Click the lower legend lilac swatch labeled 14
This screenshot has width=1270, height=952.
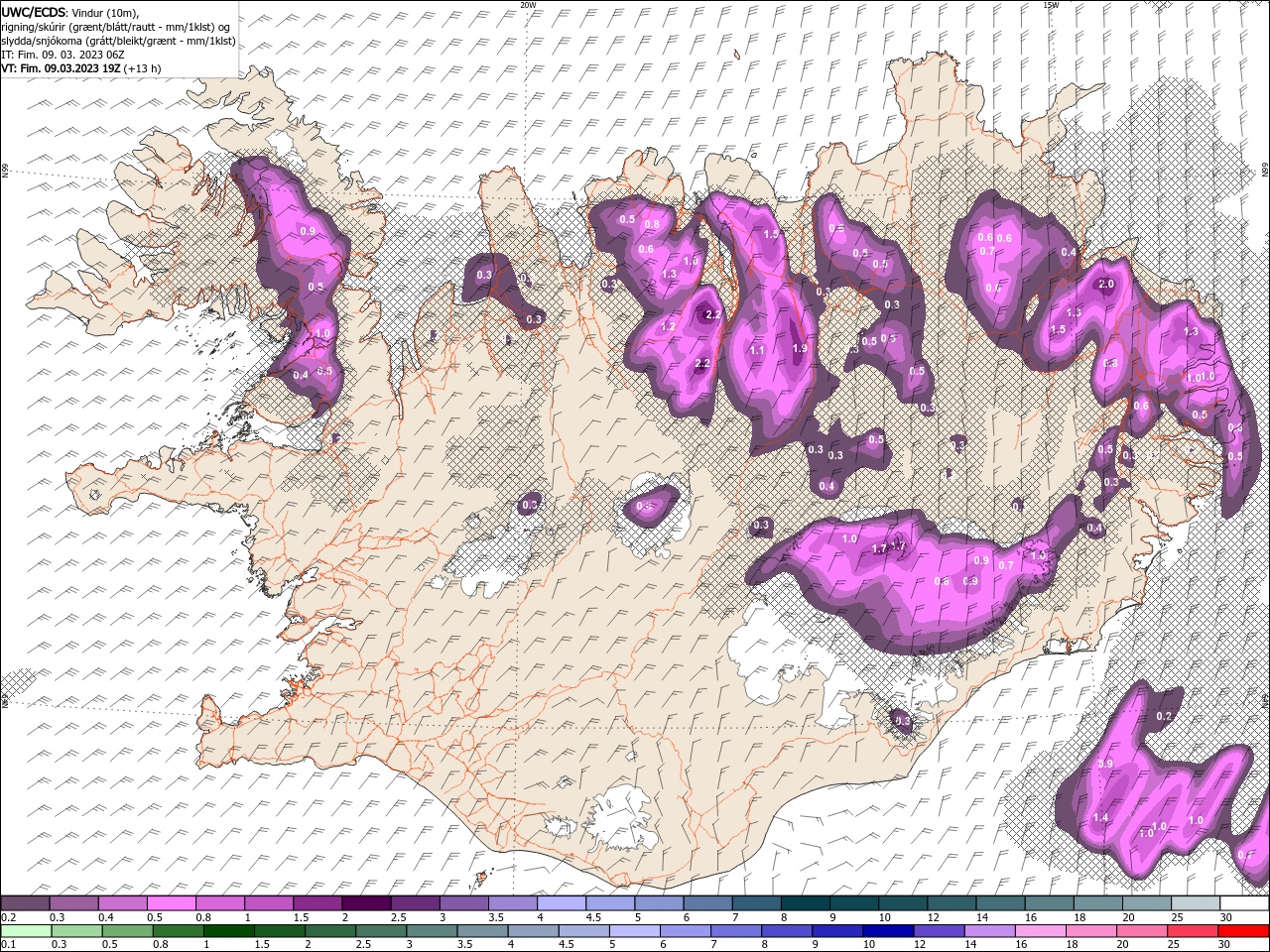(990, 931)
